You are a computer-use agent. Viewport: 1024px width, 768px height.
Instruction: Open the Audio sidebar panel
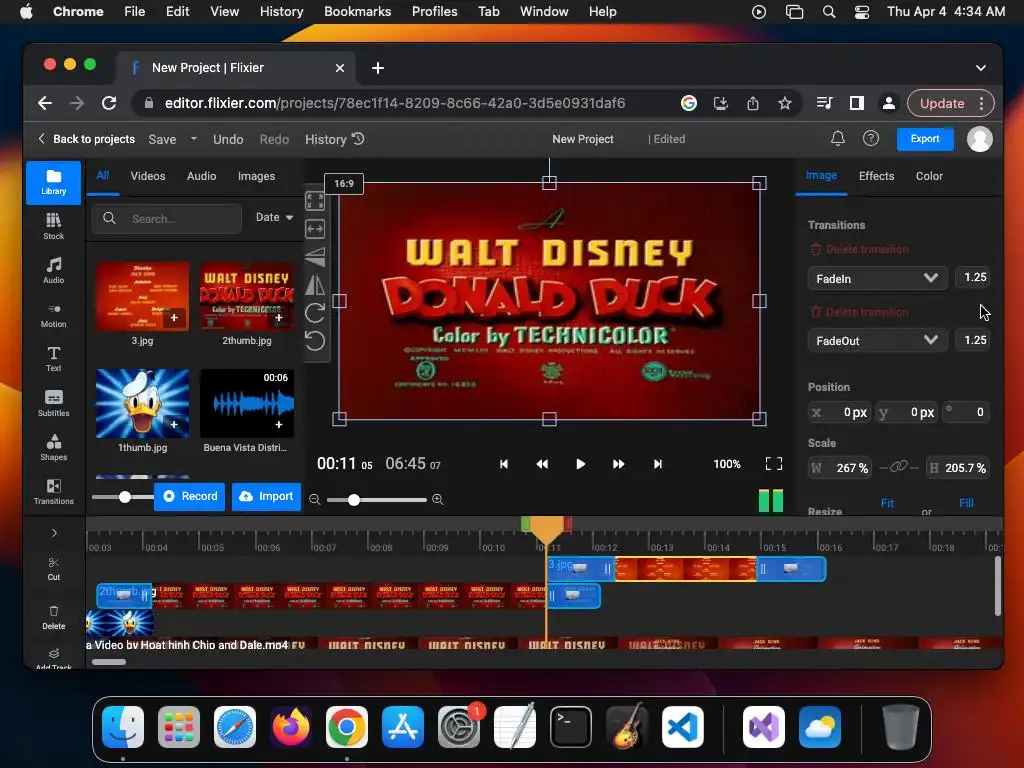(54, 270)
